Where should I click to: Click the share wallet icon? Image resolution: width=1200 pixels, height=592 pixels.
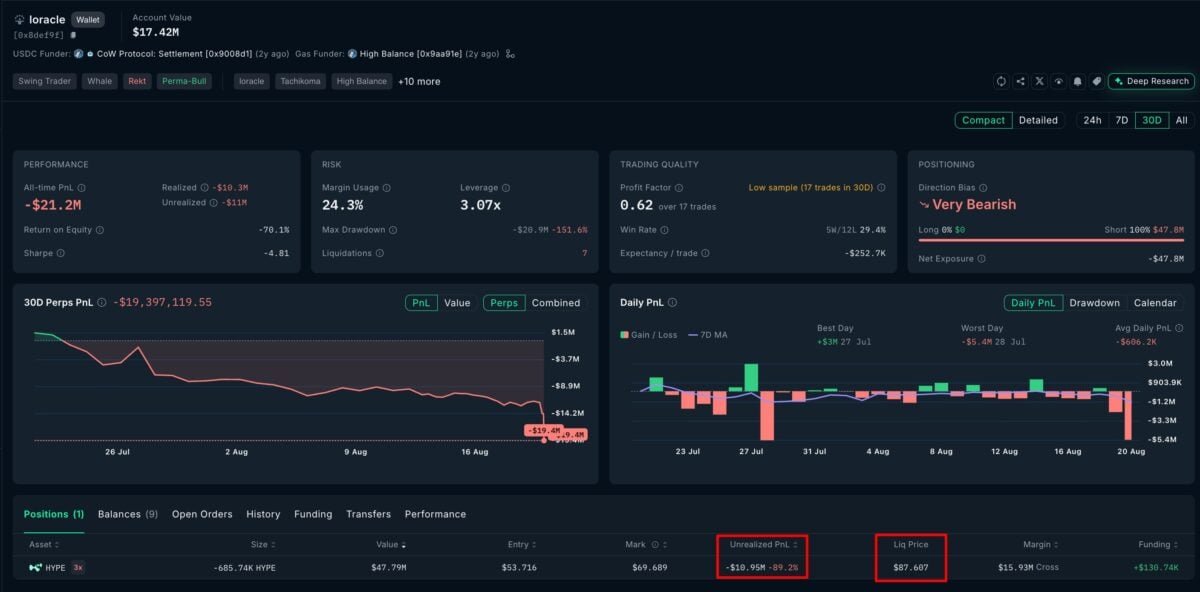(1020, 81)
